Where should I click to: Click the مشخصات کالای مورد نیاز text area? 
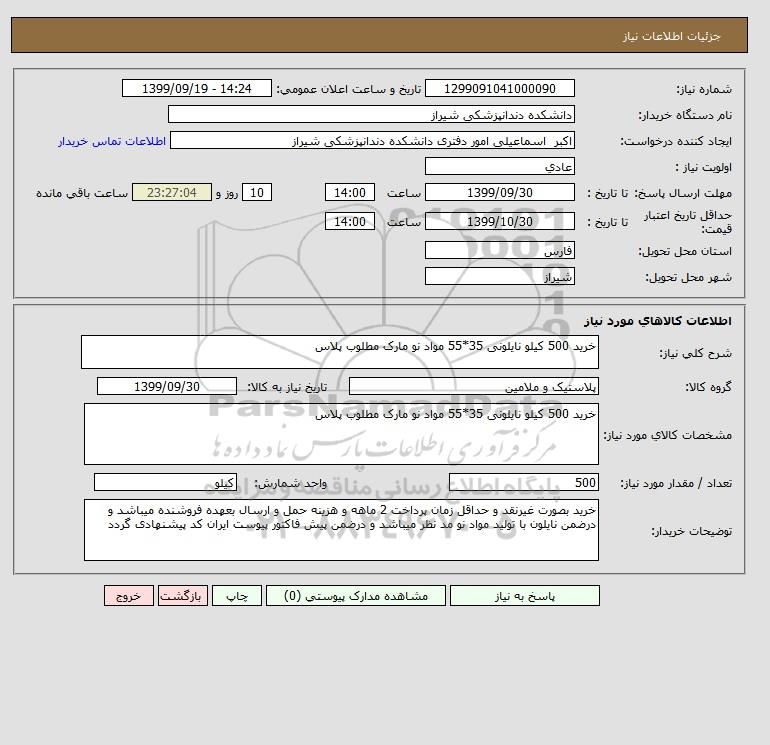pos(341,434)
